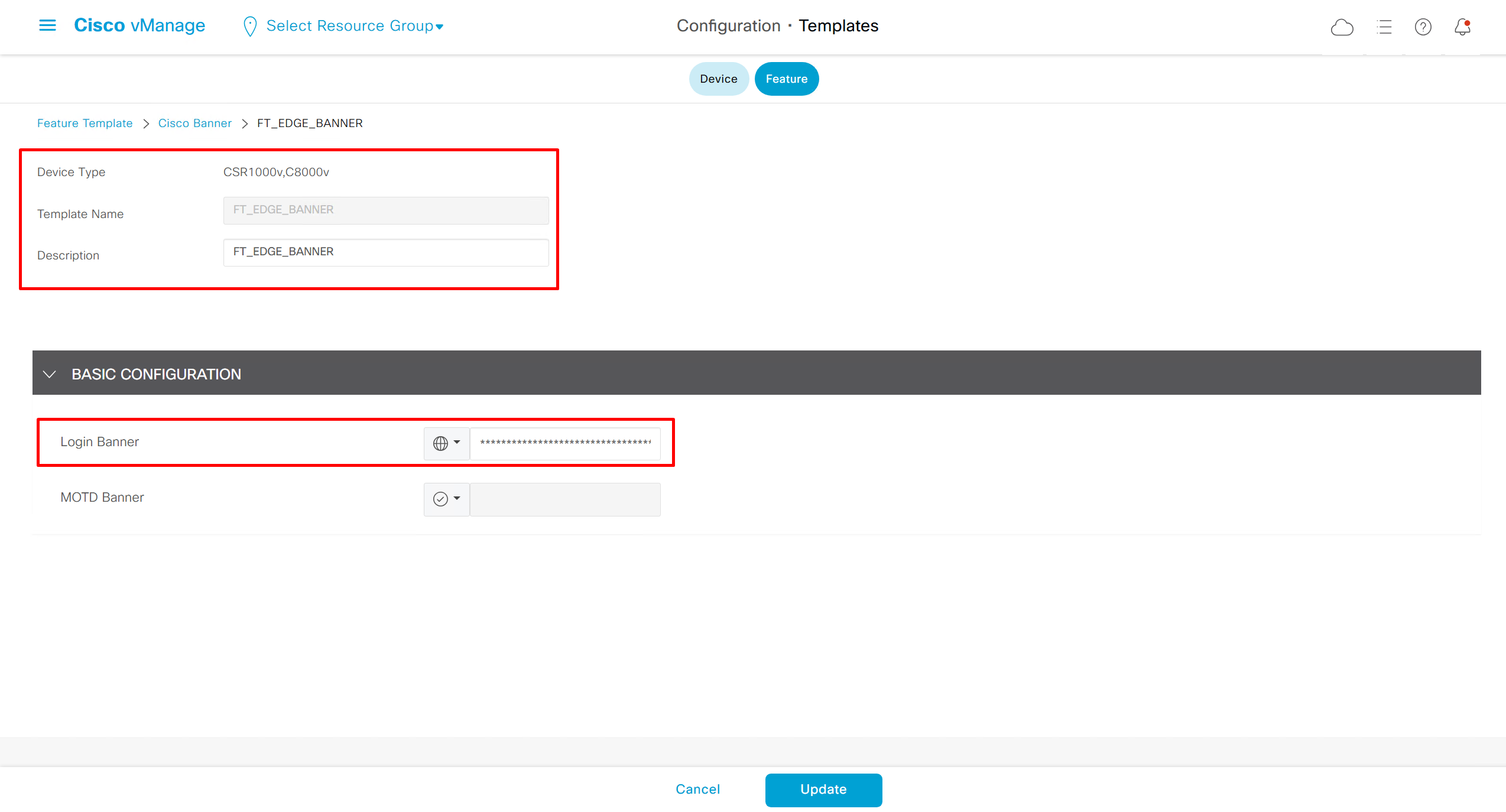
Task: Open Select Resource Group dropdown
Action: pyautogui.click(x=355, y=26)
